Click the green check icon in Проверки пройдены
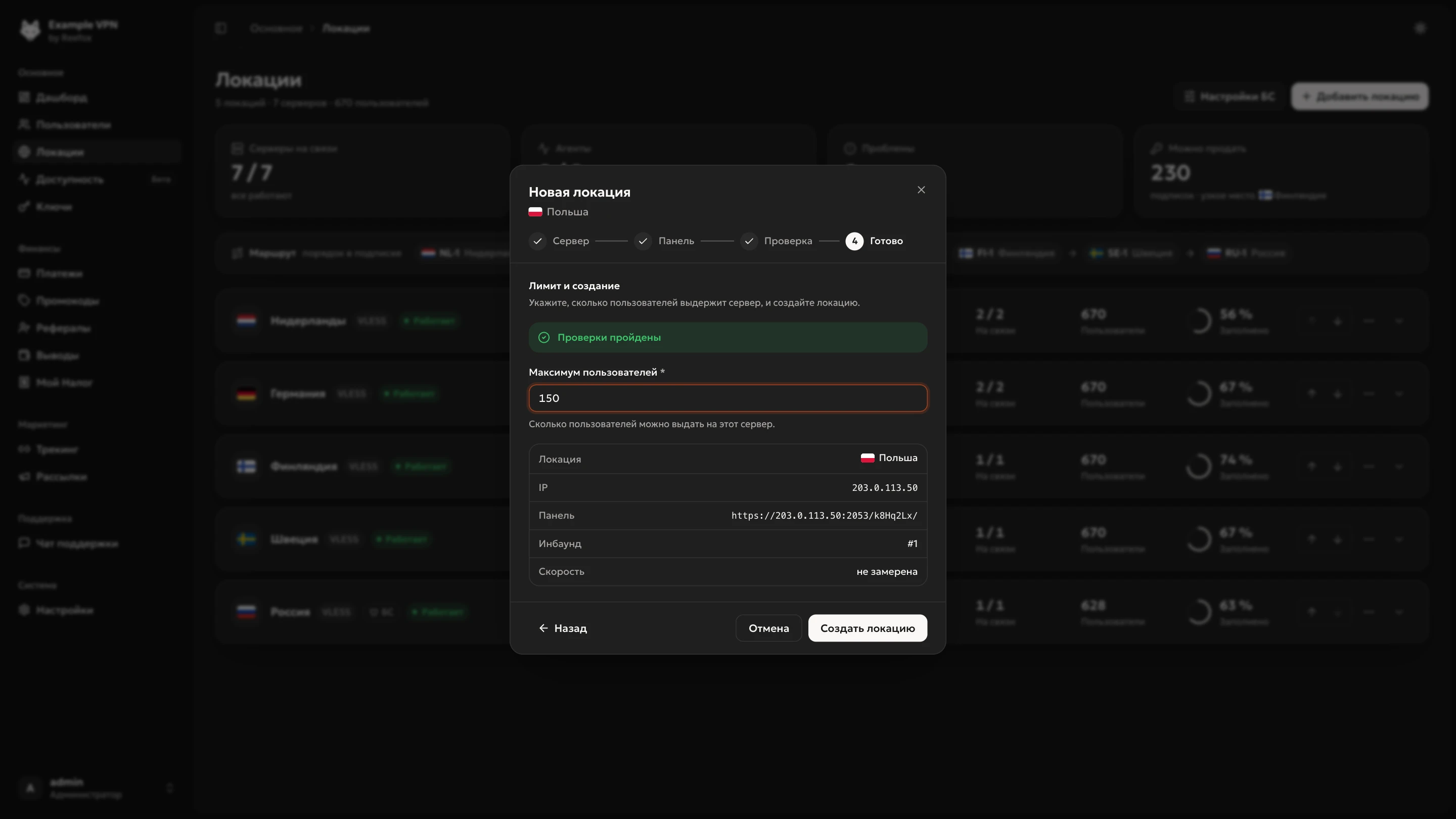This screenshot has height=819, width=1456. coord(544,337)
